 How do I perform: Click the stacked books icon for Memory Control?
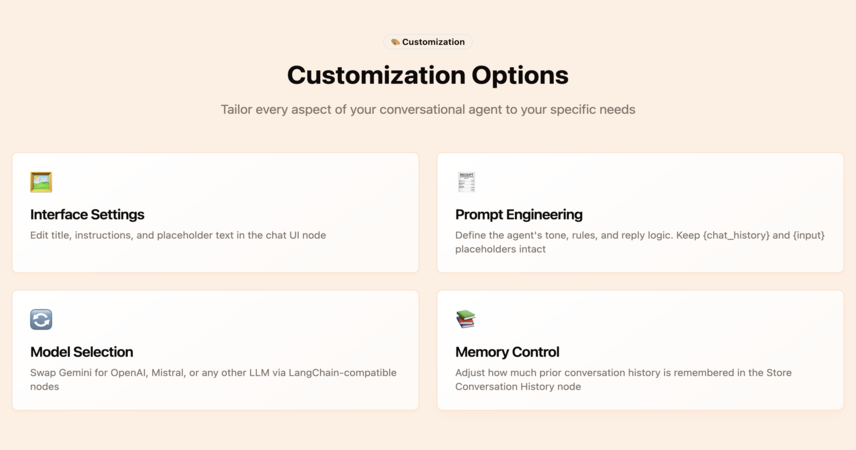466,319
